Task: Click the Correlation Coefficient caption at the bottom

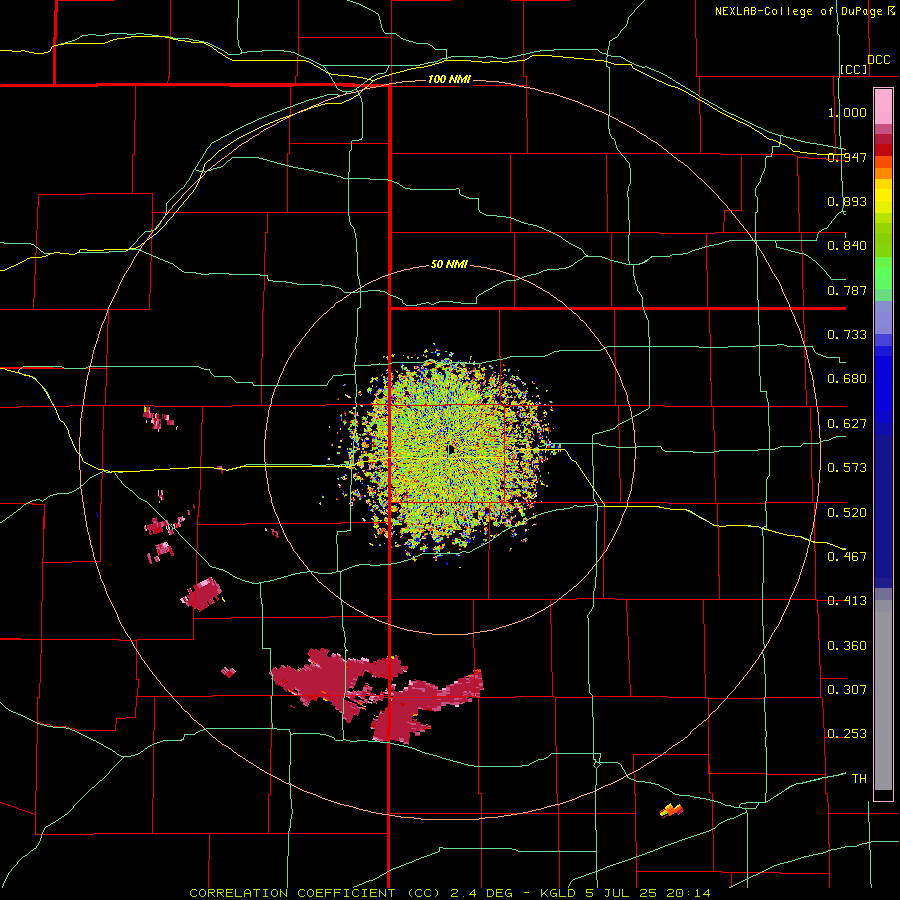Action: point(450,893)
